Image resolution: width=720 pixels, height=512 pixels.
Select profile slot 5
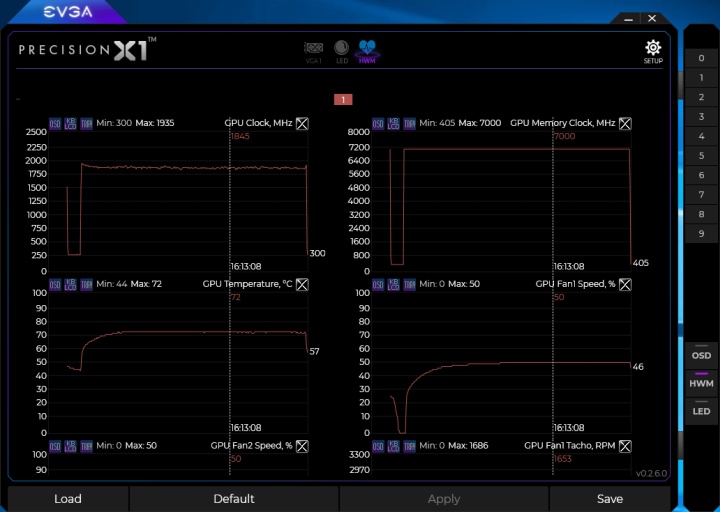click(x=701, y=156)
